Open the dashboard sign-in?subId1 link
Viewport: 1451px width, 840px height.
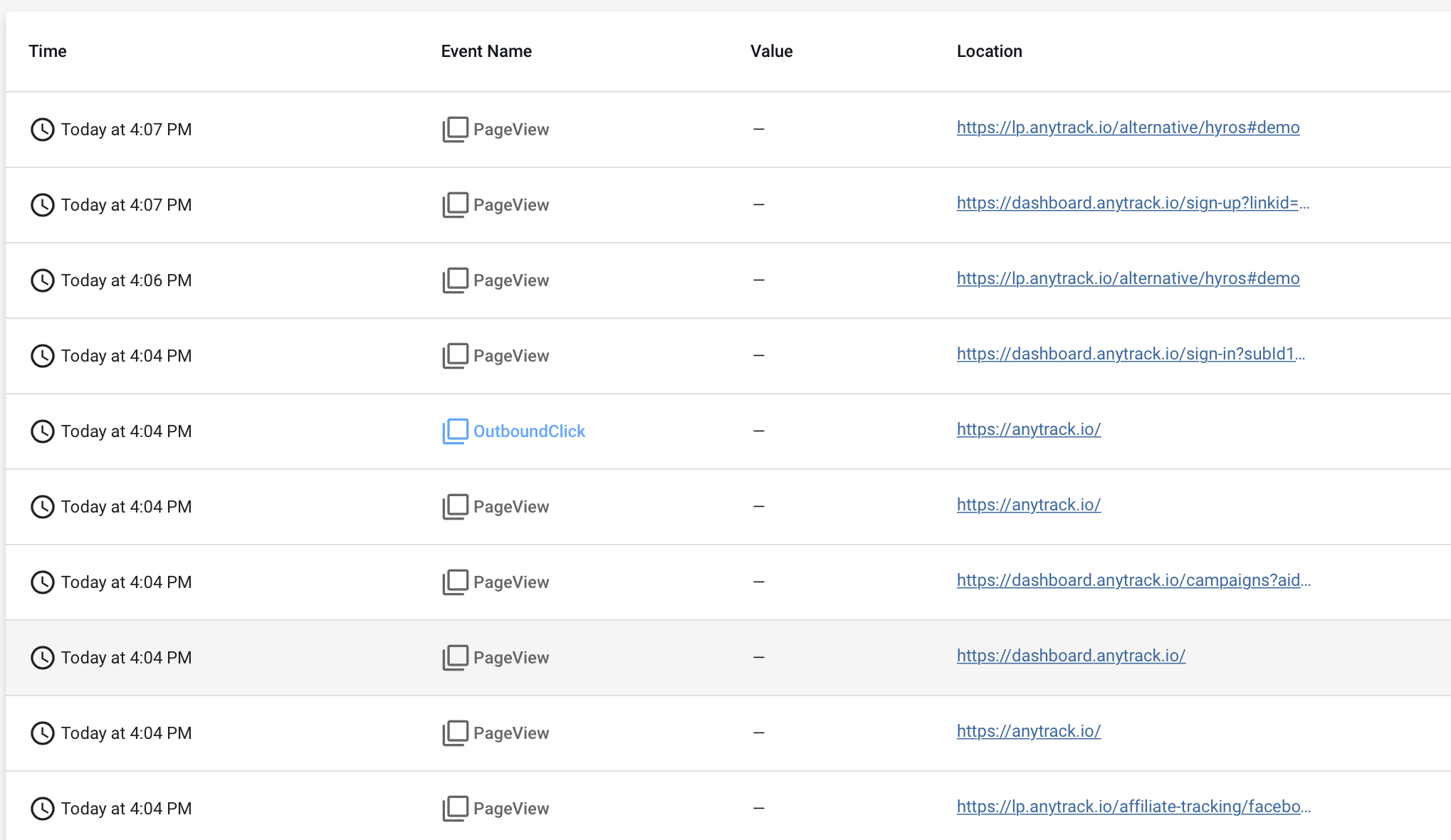click(1131, 354)
